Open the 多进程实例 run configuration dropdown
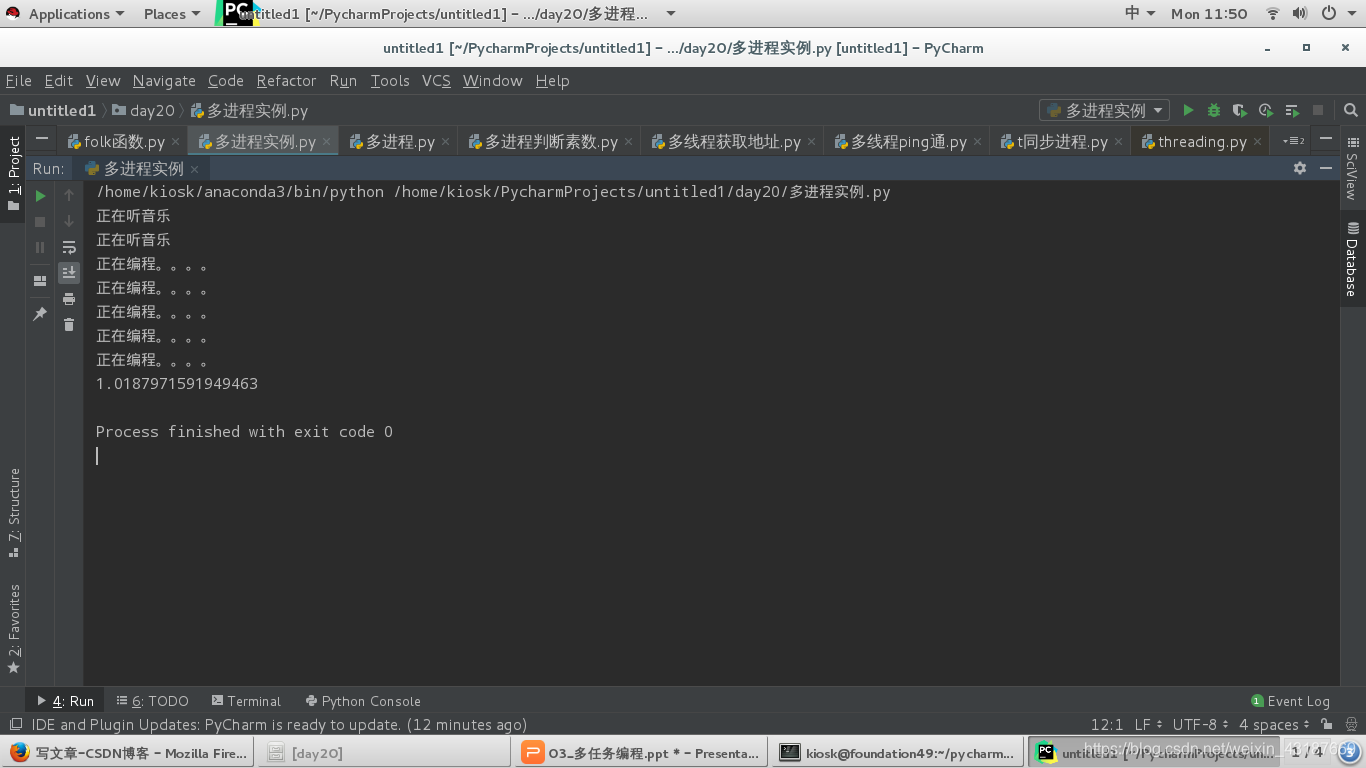Viewport: 1366px width, 768px height. 1104,110
